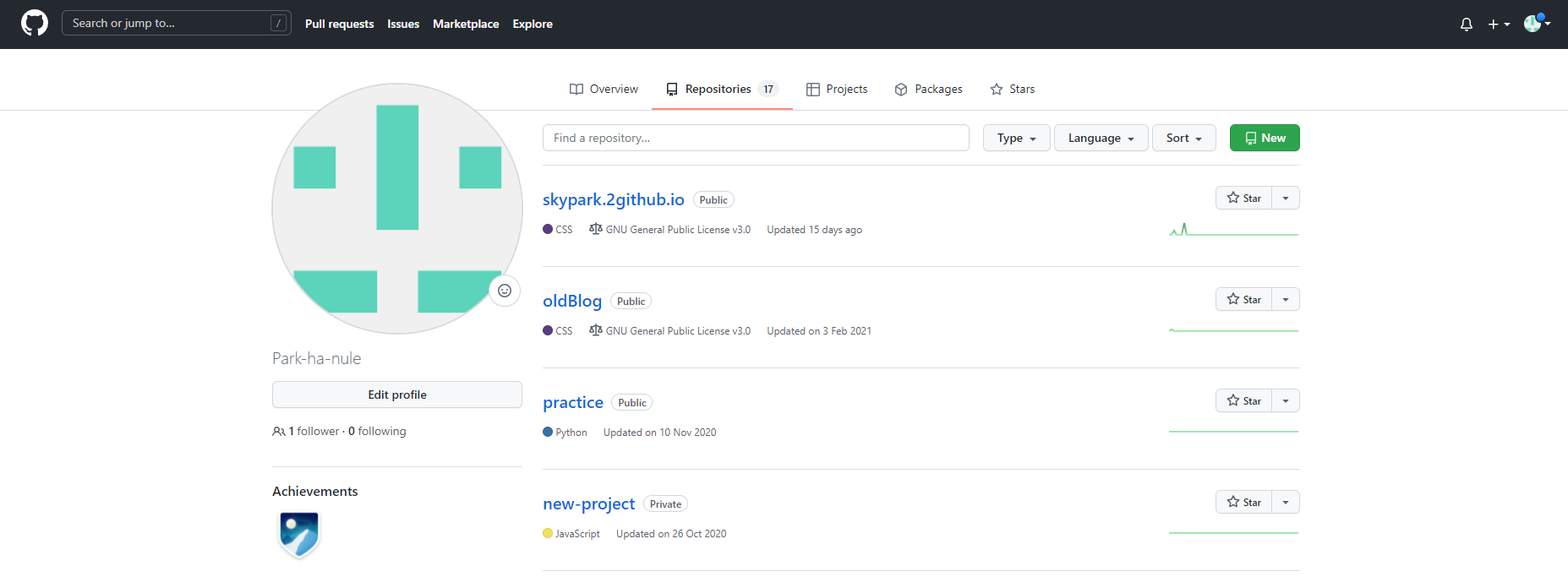Viewport: 1568px width, 577px height.
Task: Expand list dropdown next to practice Star
Action: [1286, 400]
